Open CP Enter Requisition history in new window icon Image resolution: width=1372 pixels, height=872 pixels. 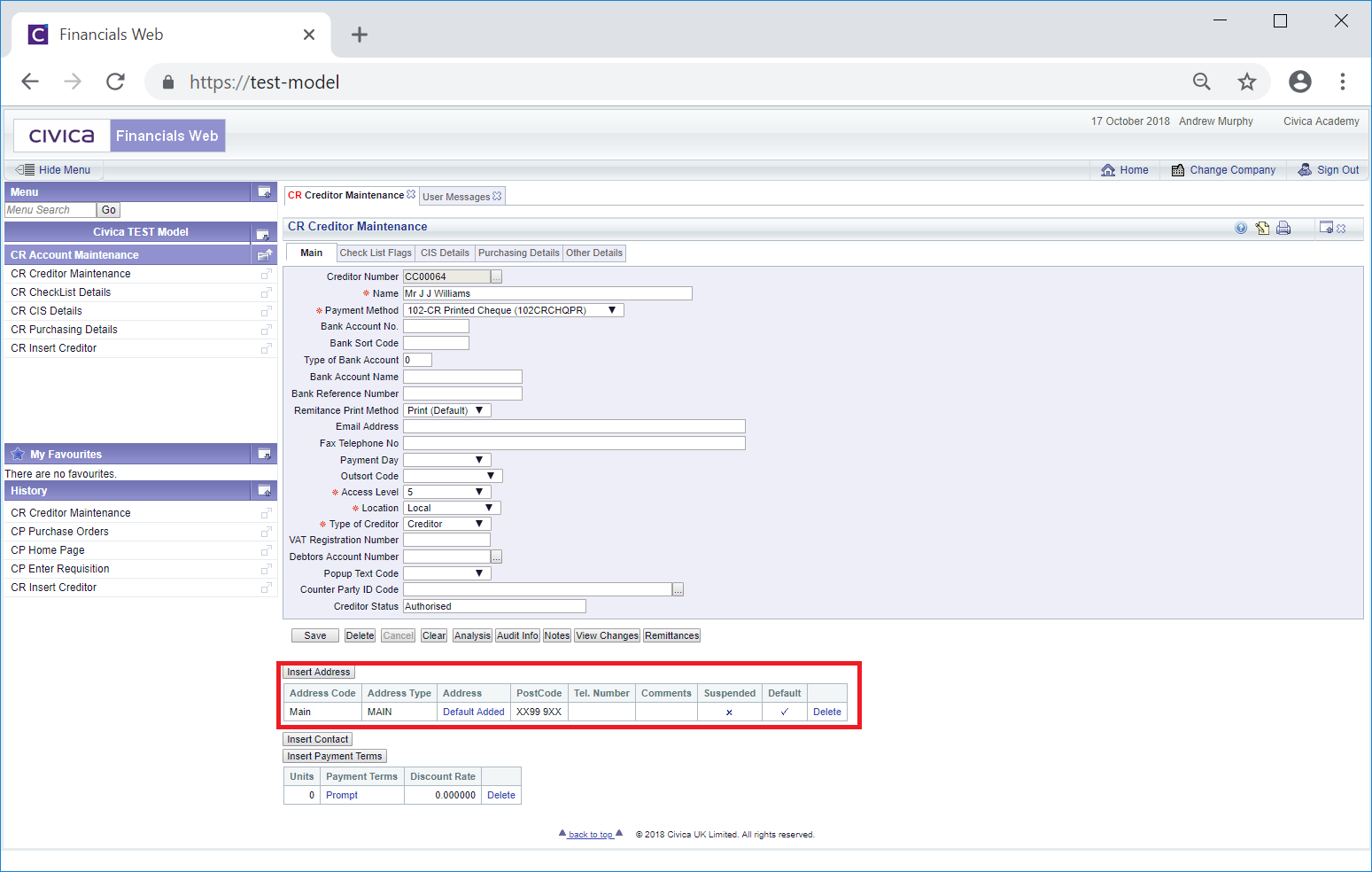click(x=266, y=569)
